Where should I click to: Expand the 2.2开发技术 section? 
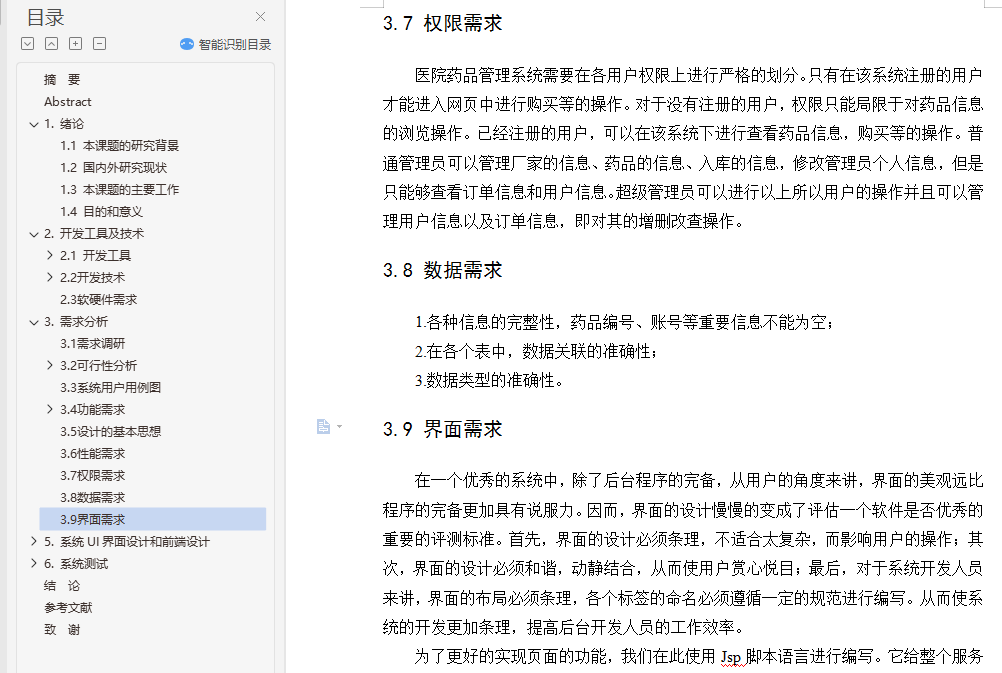tap(50, 277)
